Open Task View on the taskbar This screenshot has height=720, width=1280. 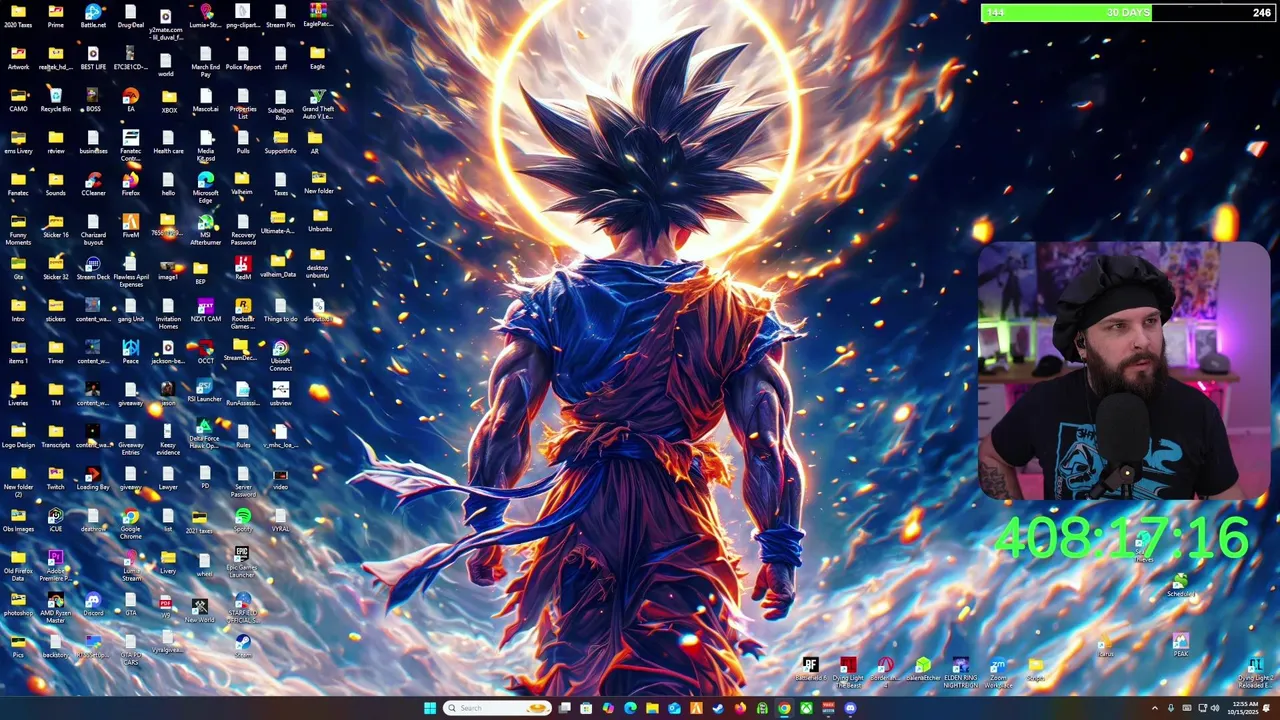pyautogui.click(x=564, y=708)
